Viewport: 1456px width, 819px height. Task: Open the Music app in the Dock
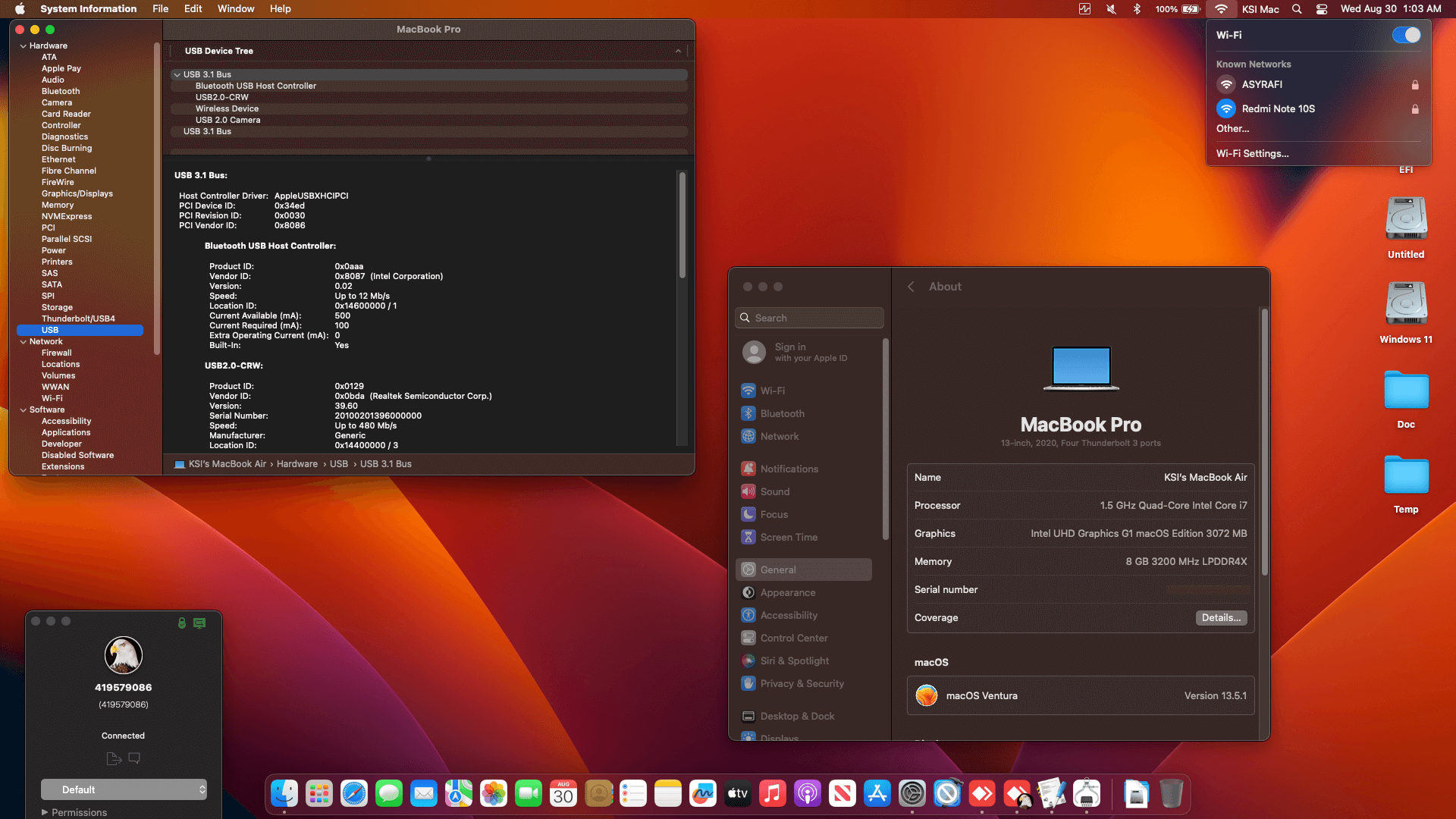click(x=772, y=794)
